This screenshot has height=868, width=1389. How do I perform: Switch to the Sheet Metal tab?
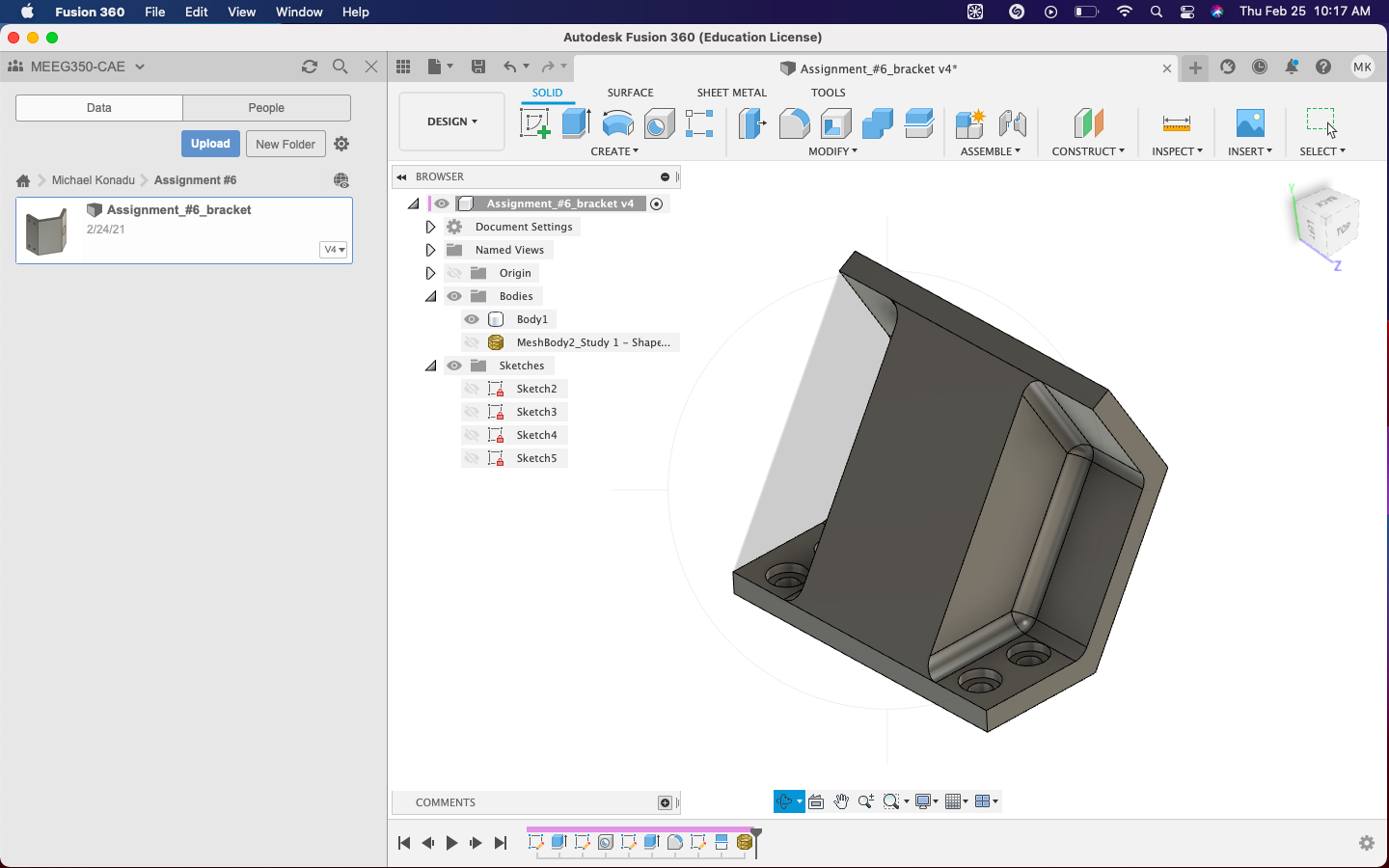[x=731, y=92]
